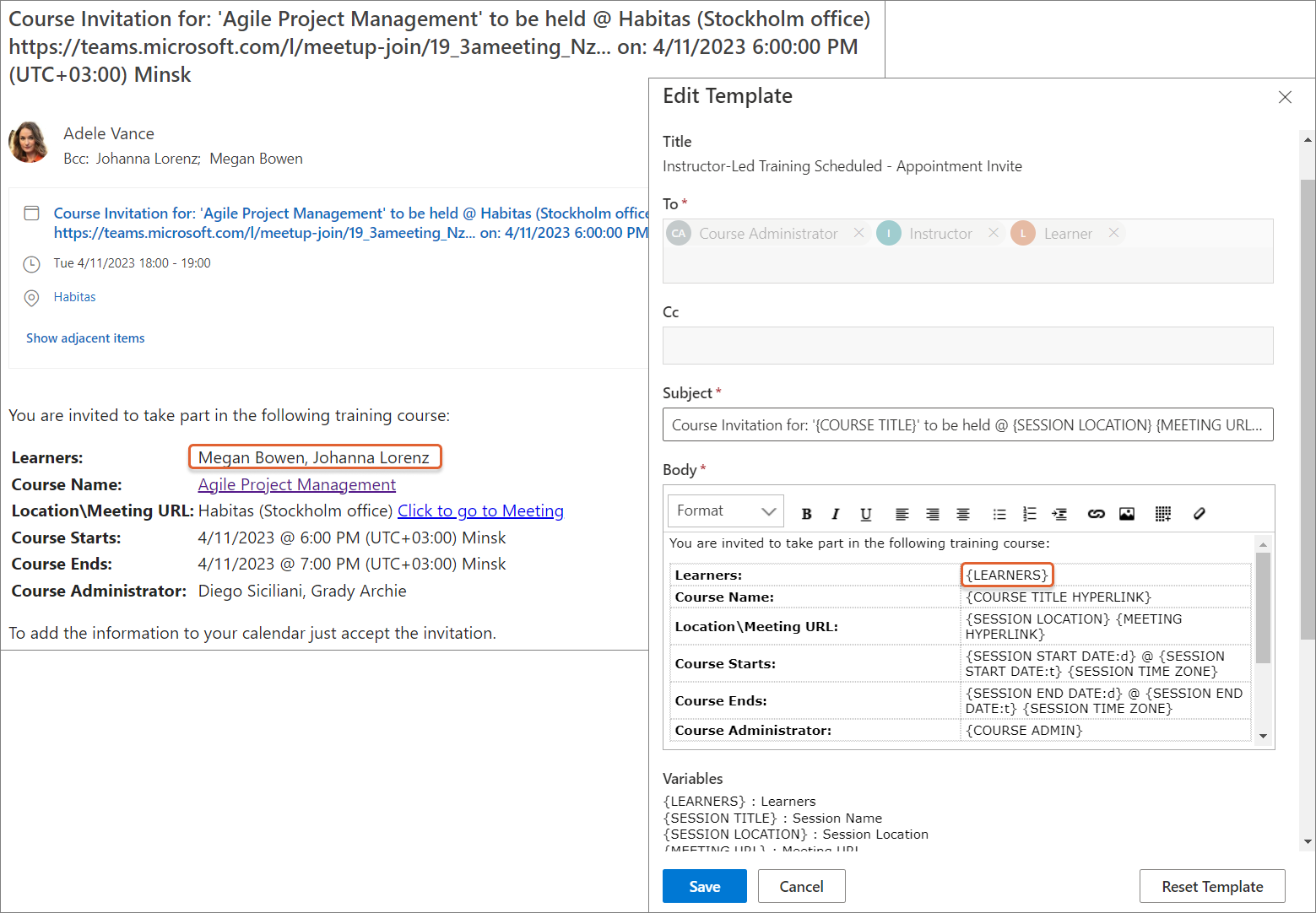Click Reset Template button
Screen dimensions: 1316x913
click(x=1211, y=886)
